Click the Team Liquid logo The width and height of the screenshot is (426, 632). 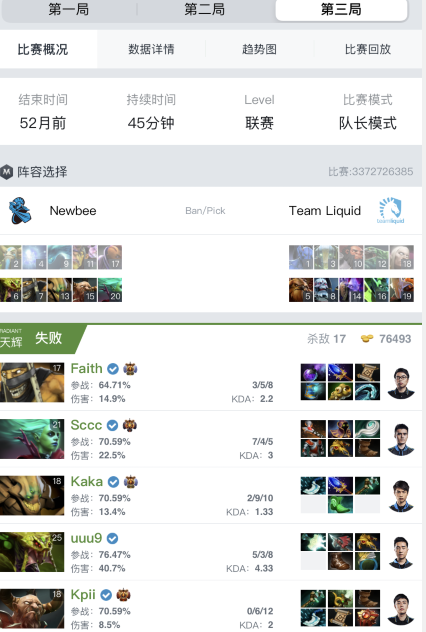pyautogui.click(x=390, y=210)
